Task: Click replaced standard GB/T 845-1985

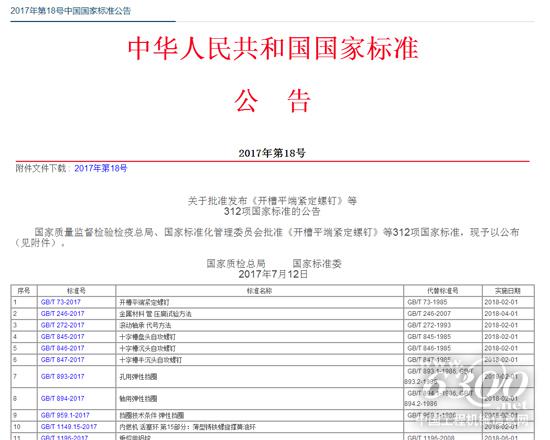Action: [429, 337]
